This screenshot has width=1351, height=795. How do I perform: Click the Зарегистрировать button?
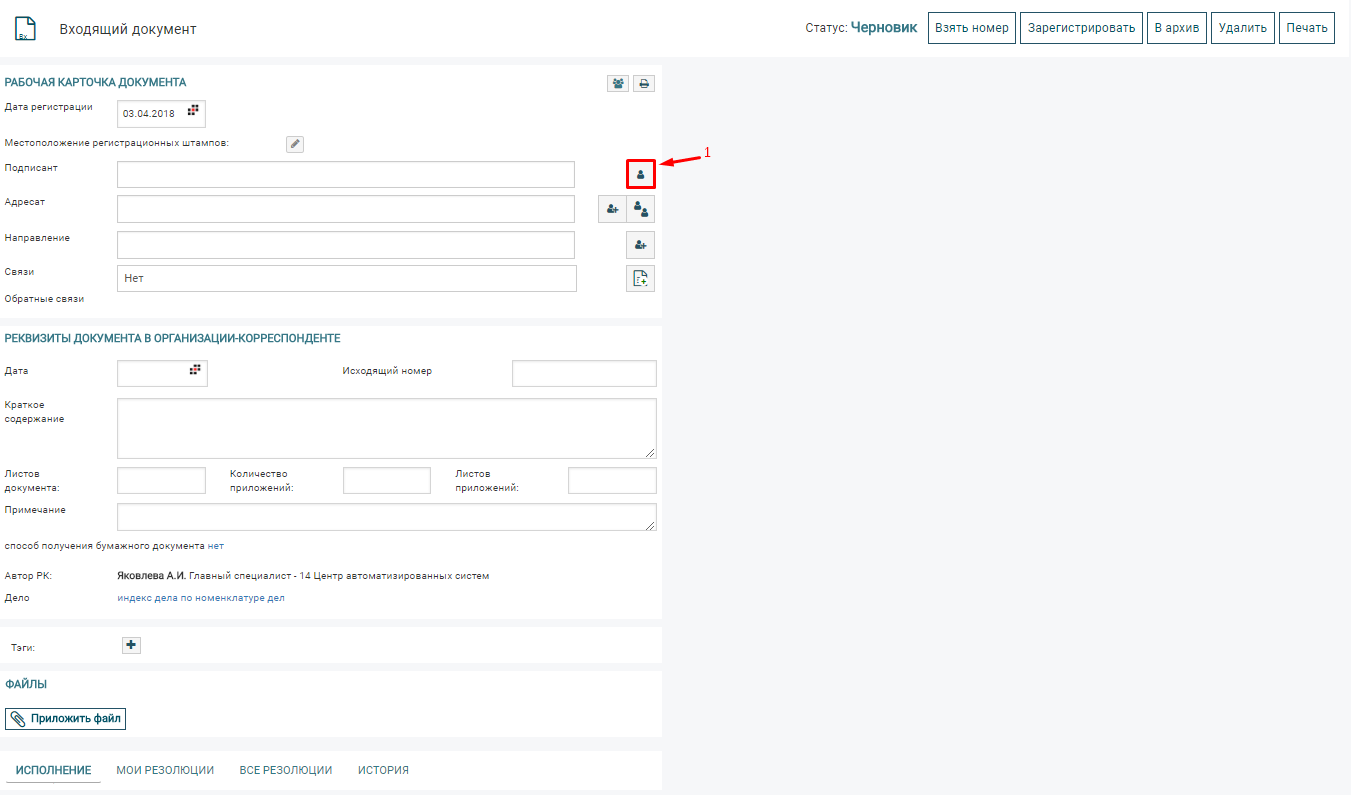point(1081,28)
